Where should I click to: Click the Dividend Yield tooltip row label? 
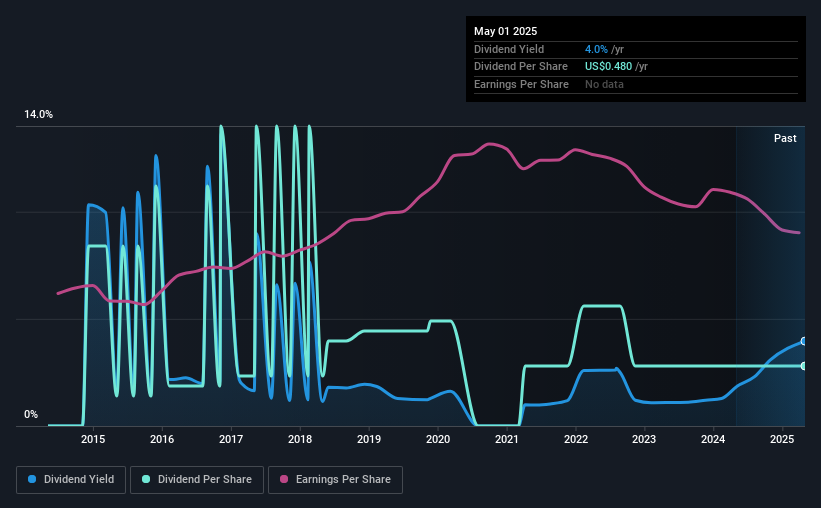click(509, 49)
